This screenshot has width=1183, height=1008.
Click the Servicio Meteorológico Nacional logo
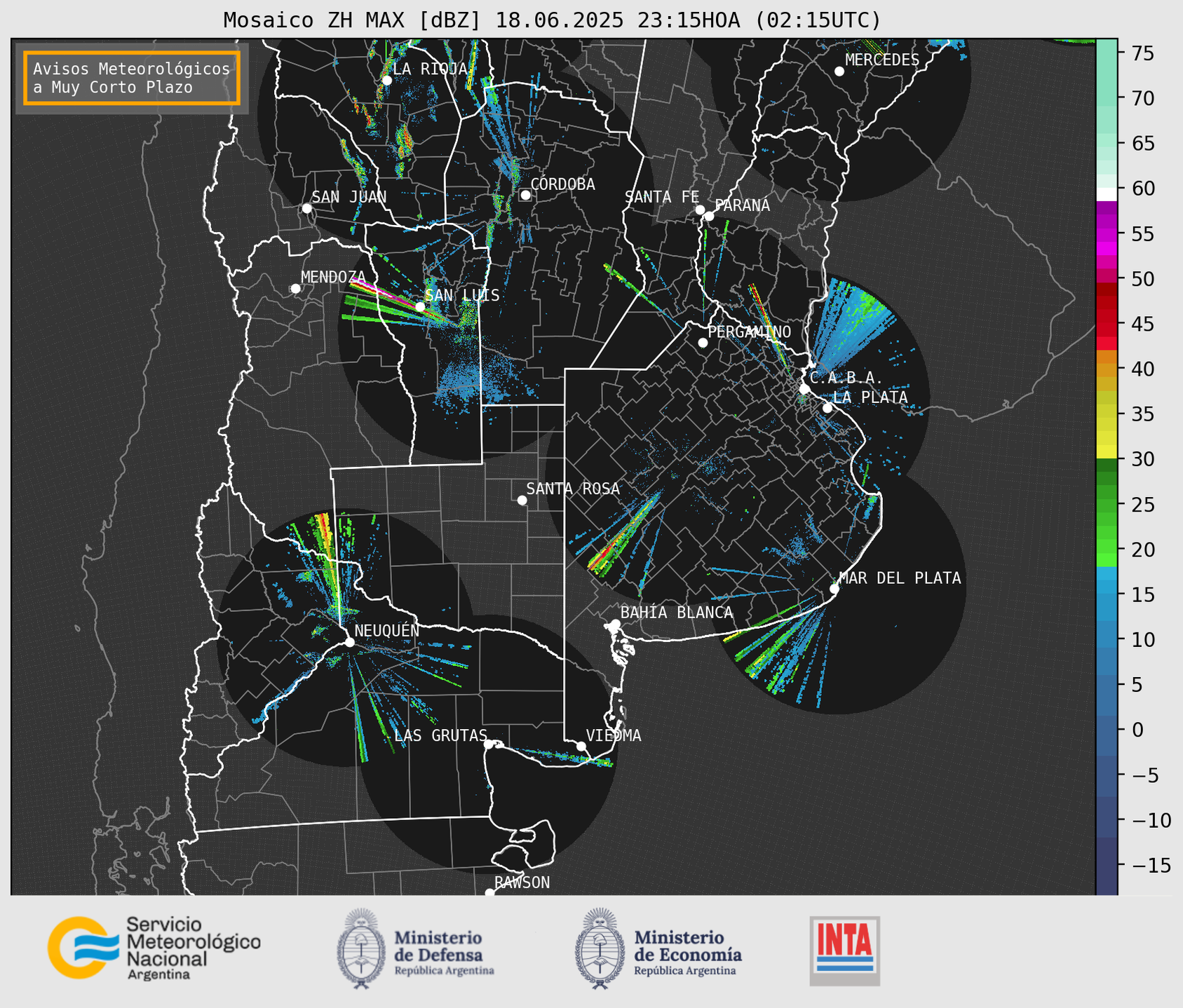154,948
